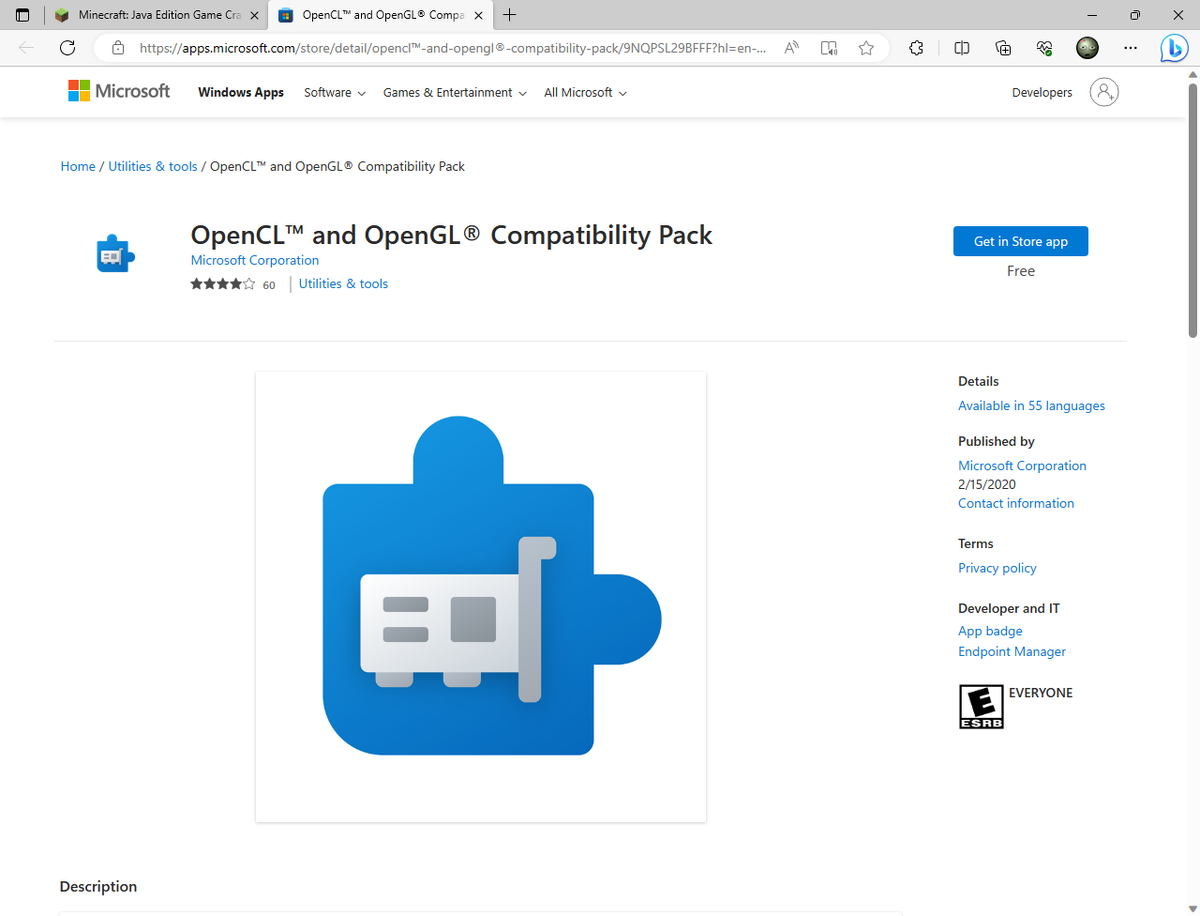The image size is (1200, 916).
Task: Refresh the page with the reload icon
Action: tap(68, 47)
